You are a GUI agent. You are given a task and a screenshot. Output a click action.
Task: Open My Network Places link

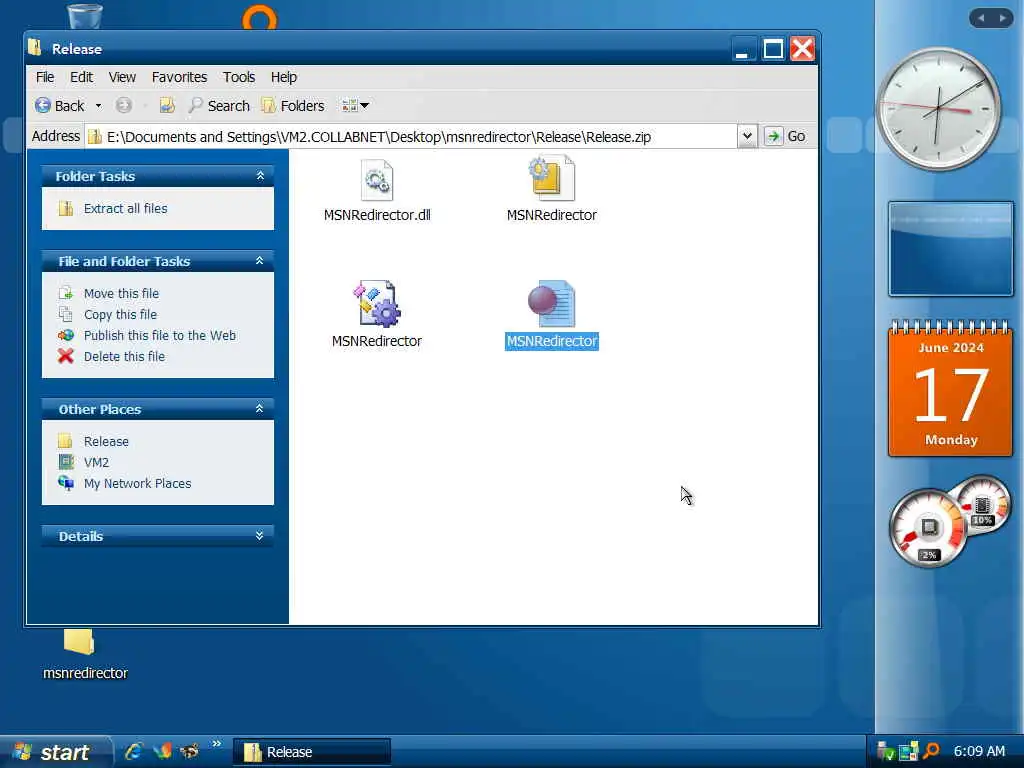point(138,483)
